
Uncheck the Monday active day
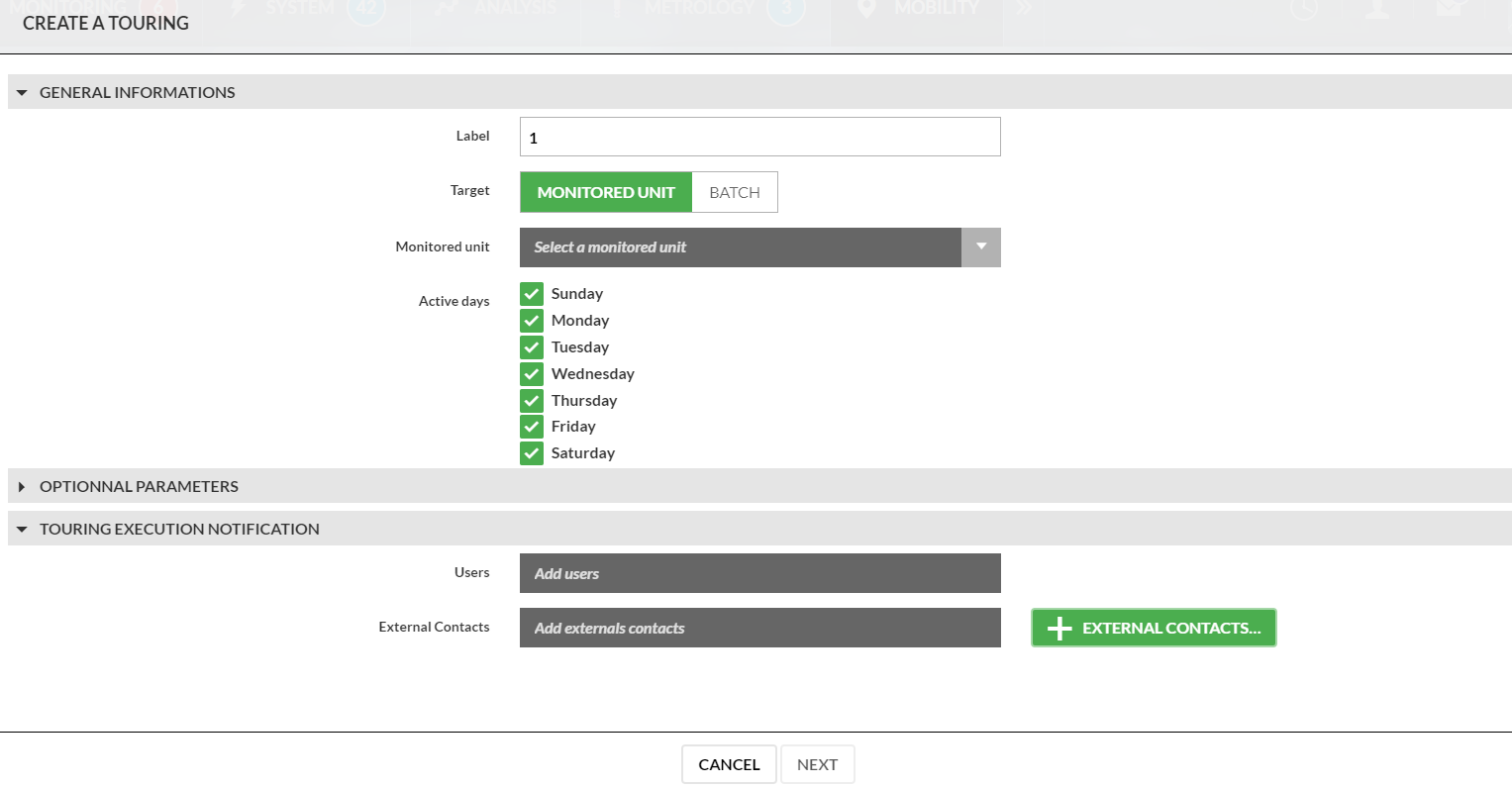pyautogui.click(x=532, y=321)
